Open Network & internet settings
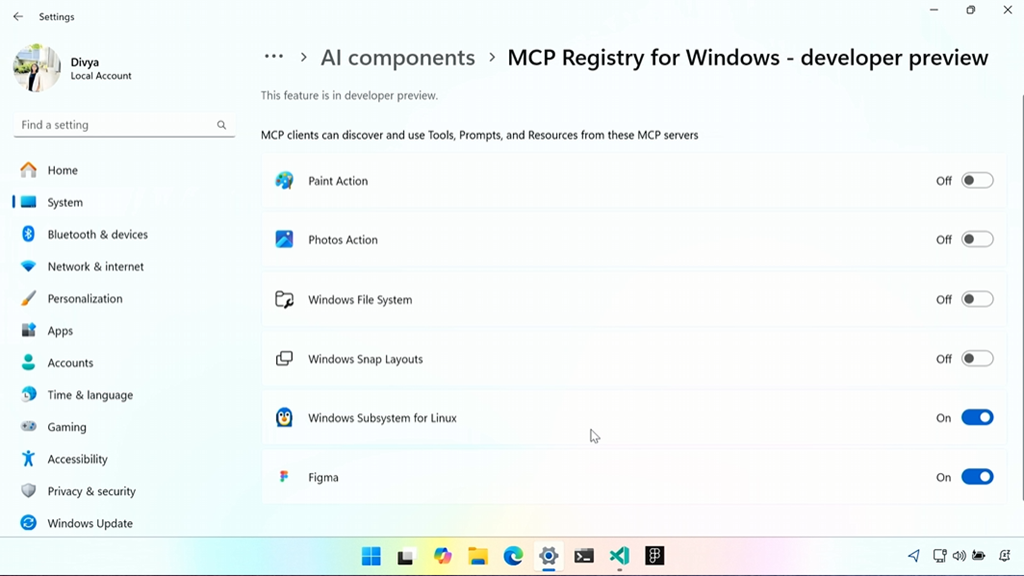1024x576 pixels. point(124,266)
